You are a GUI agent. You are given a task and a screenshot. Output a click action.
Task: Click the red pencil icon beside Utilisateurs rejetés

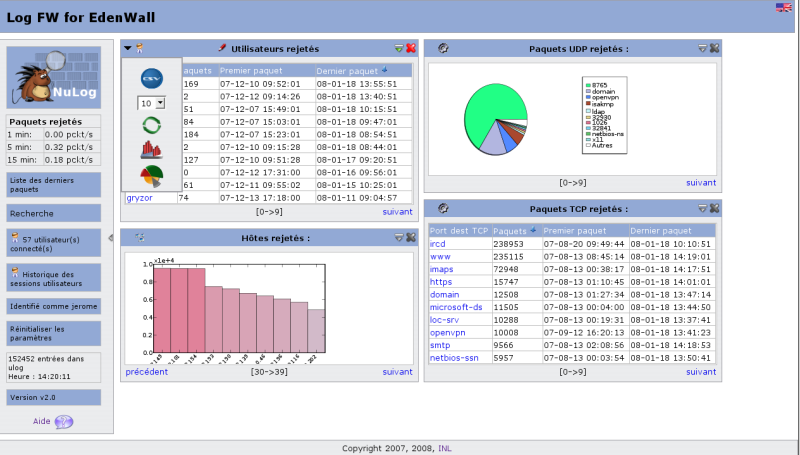[222, 48]
